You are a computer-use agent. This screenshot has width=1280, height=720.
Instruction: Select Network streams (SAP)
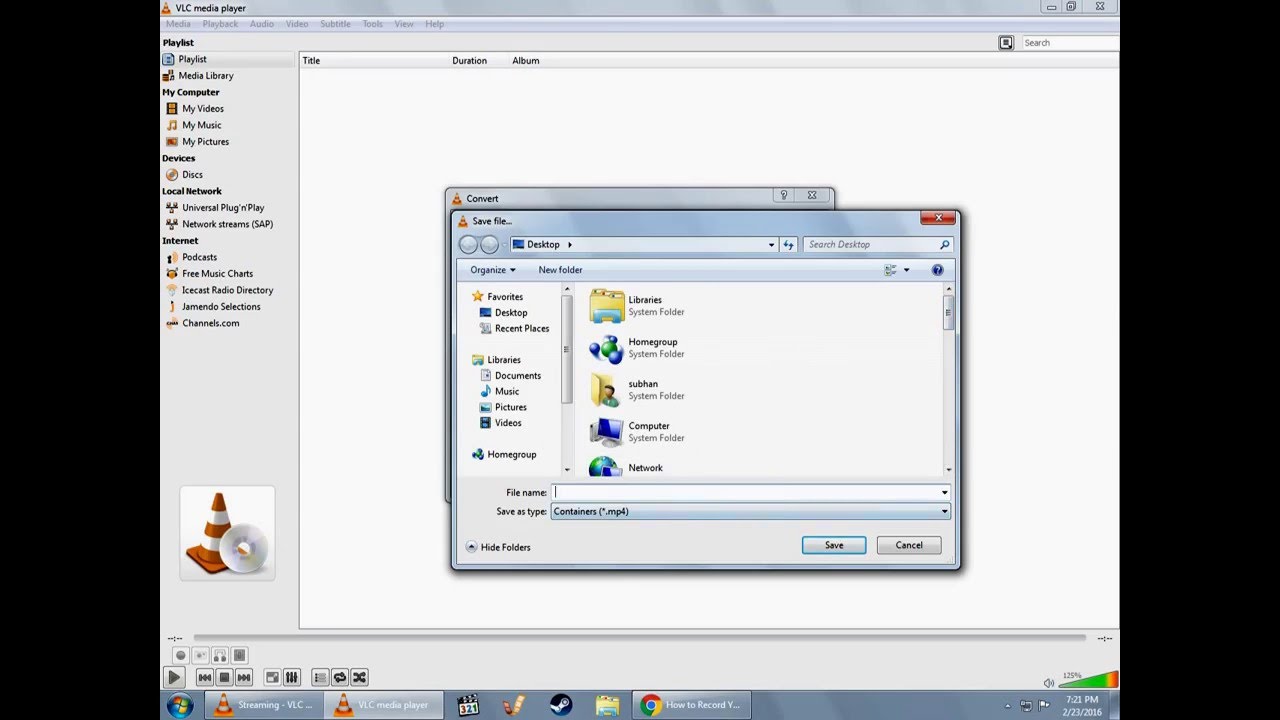pos(227,224)
